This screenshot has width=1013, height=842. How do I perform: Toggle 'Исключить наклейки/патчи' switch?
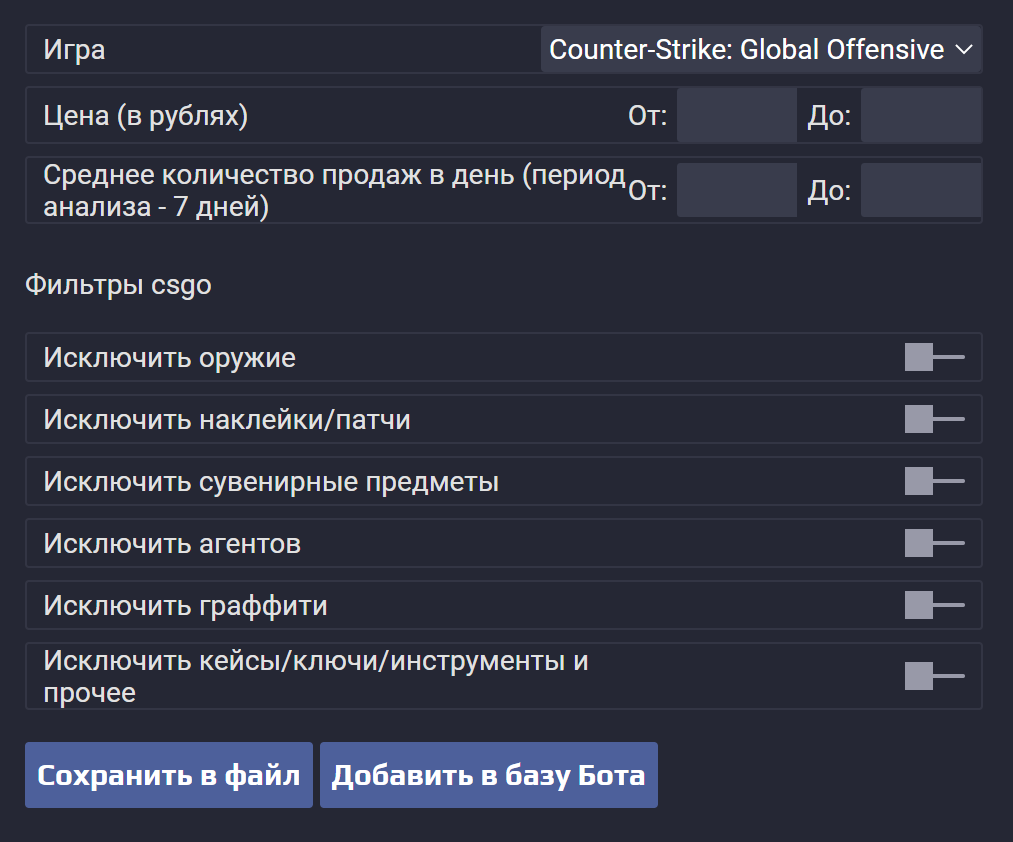[934, 419]
